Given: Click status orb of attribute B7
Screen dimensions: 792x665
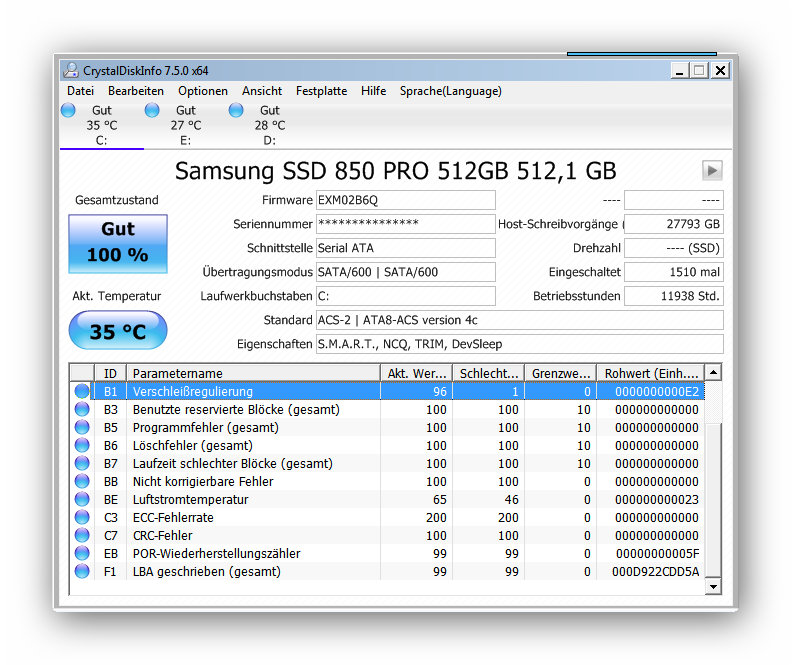Looking at the screenshot, I should (82, 463).
